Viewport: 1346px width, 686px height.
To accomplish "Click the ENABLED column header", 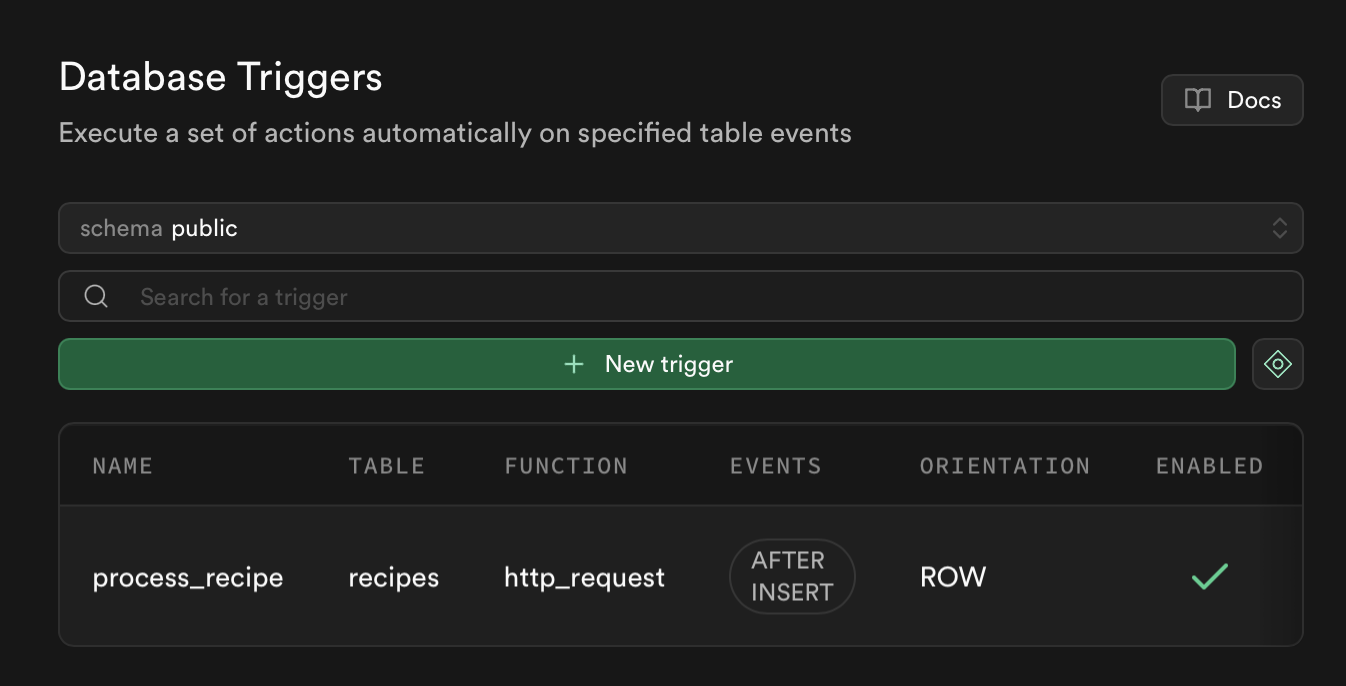I will pos(1209,466).
